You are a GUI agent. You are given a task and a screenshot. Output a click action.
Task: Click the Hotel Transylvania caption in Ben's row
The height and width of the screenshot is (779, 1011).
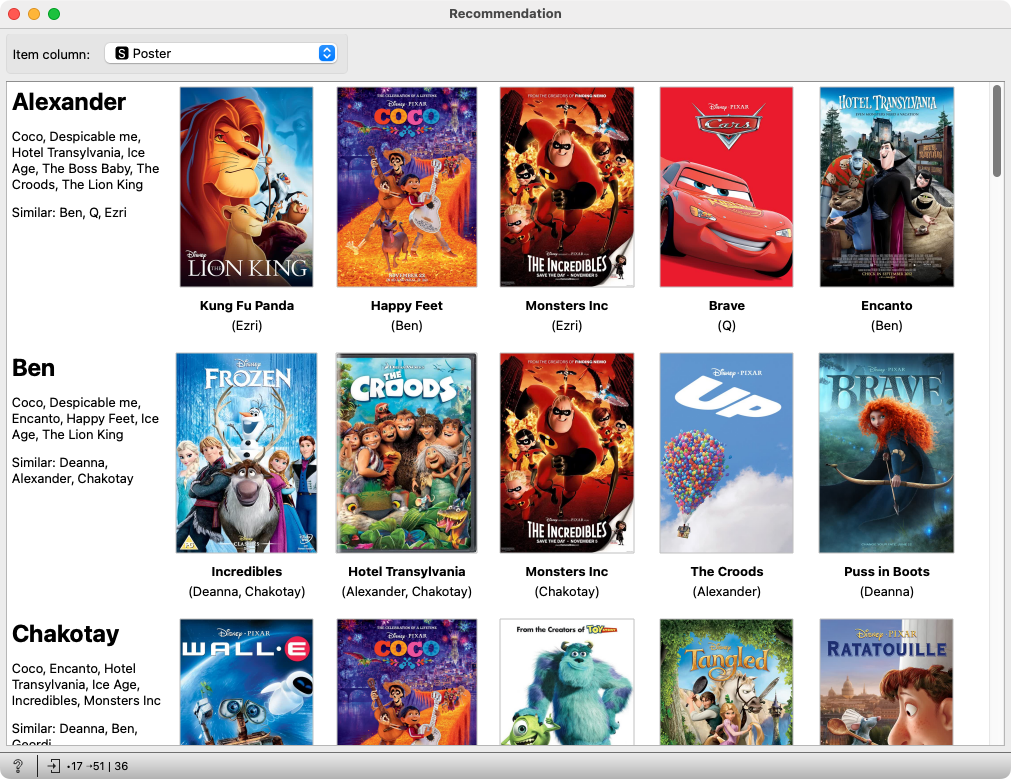pos(407,571)
